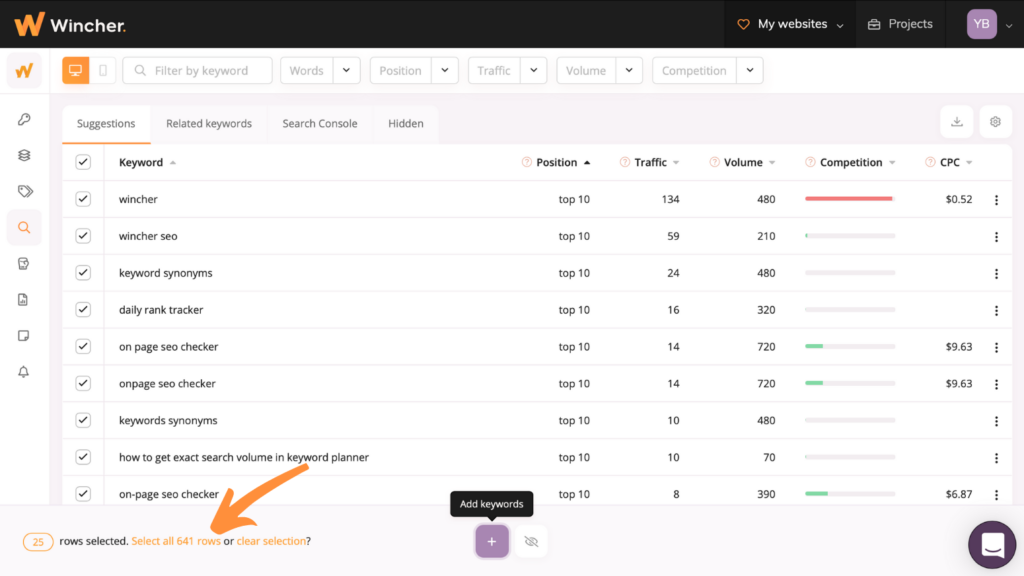Focus the Filter by keyword field
1024x576 pixels.
(198, 71)
